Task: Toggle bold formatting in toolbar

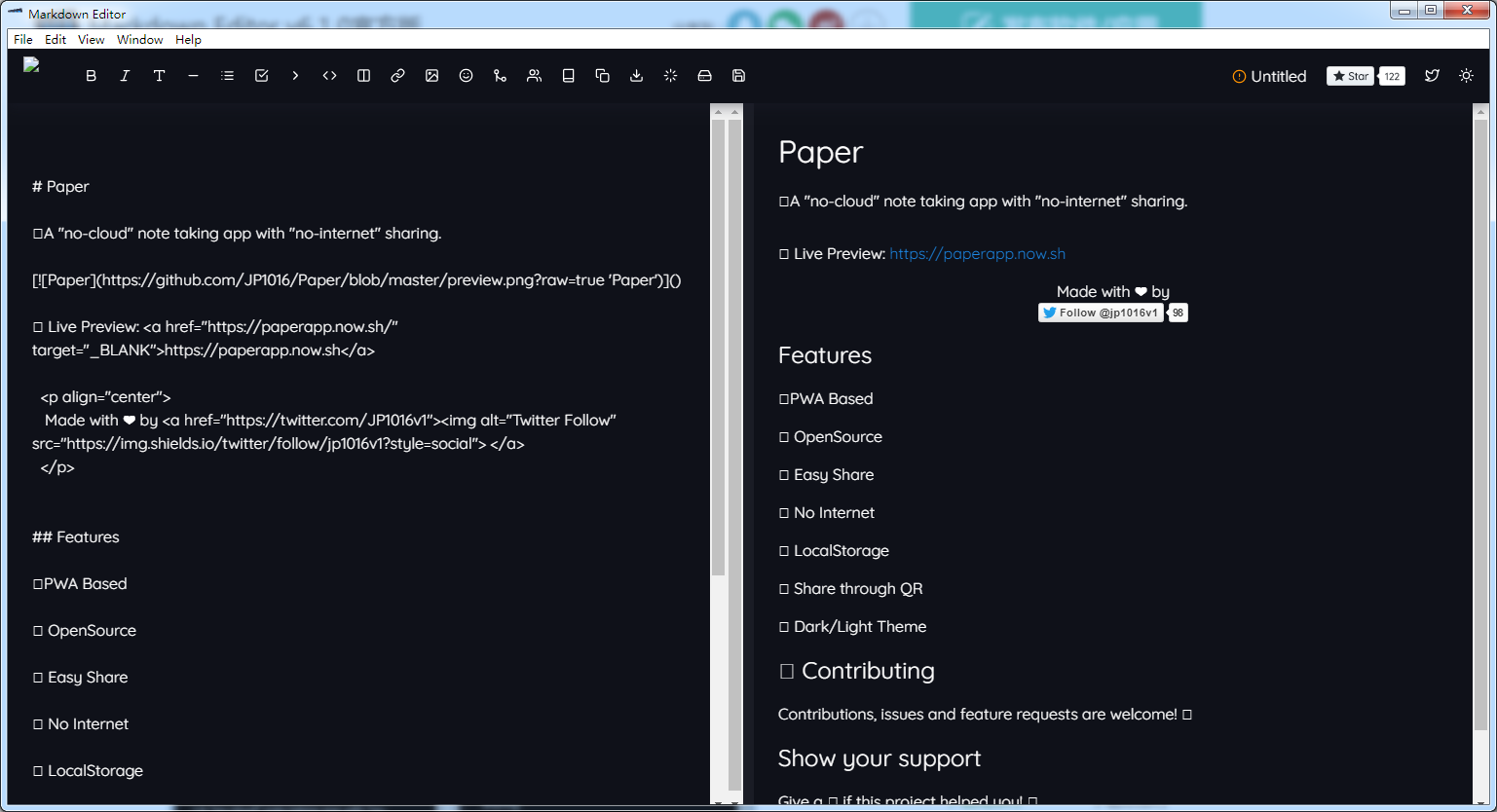Action: tap(91, 76)
